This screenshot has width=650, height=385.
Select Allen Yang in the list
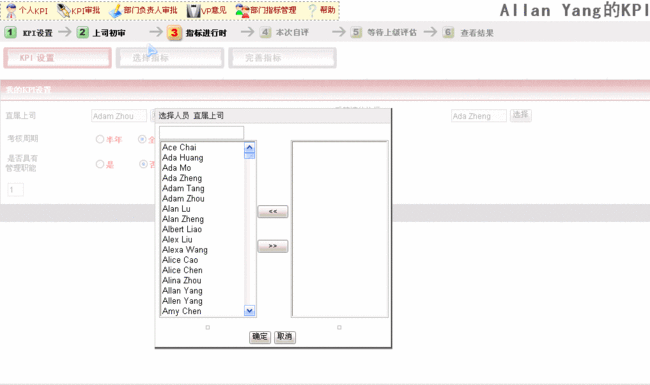(x=182, y=300)
